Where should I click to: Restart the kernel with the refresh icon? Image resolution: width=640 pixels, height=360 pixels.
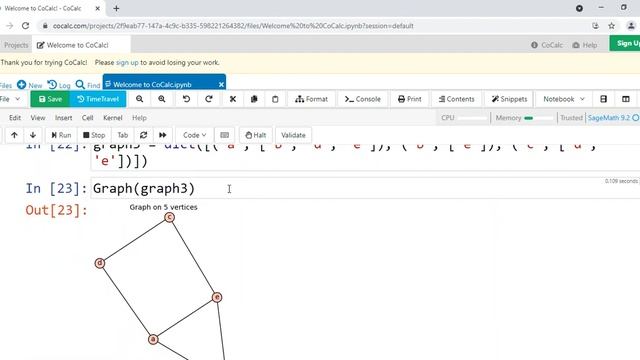[143, 135]
